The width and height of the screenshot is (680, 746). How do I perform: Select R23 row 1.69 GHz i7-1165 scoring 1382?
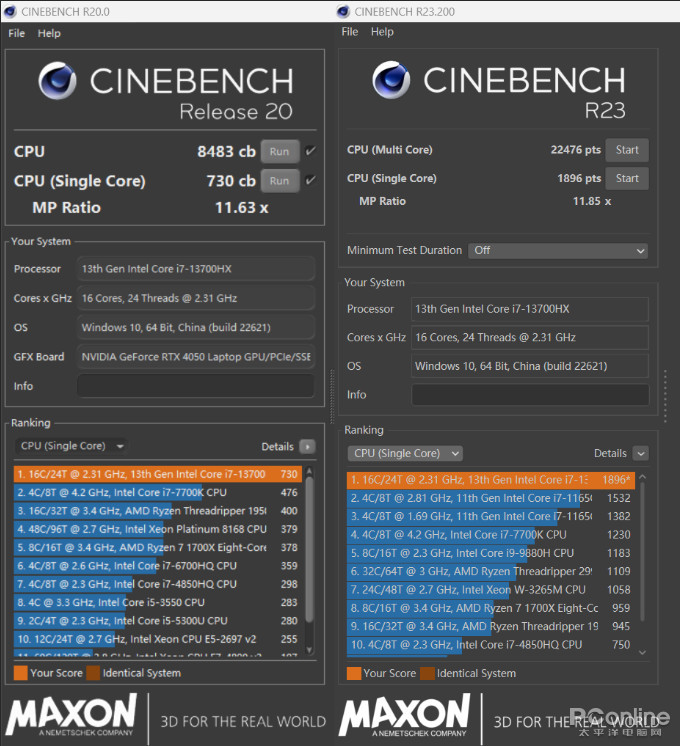pos(491,517)
